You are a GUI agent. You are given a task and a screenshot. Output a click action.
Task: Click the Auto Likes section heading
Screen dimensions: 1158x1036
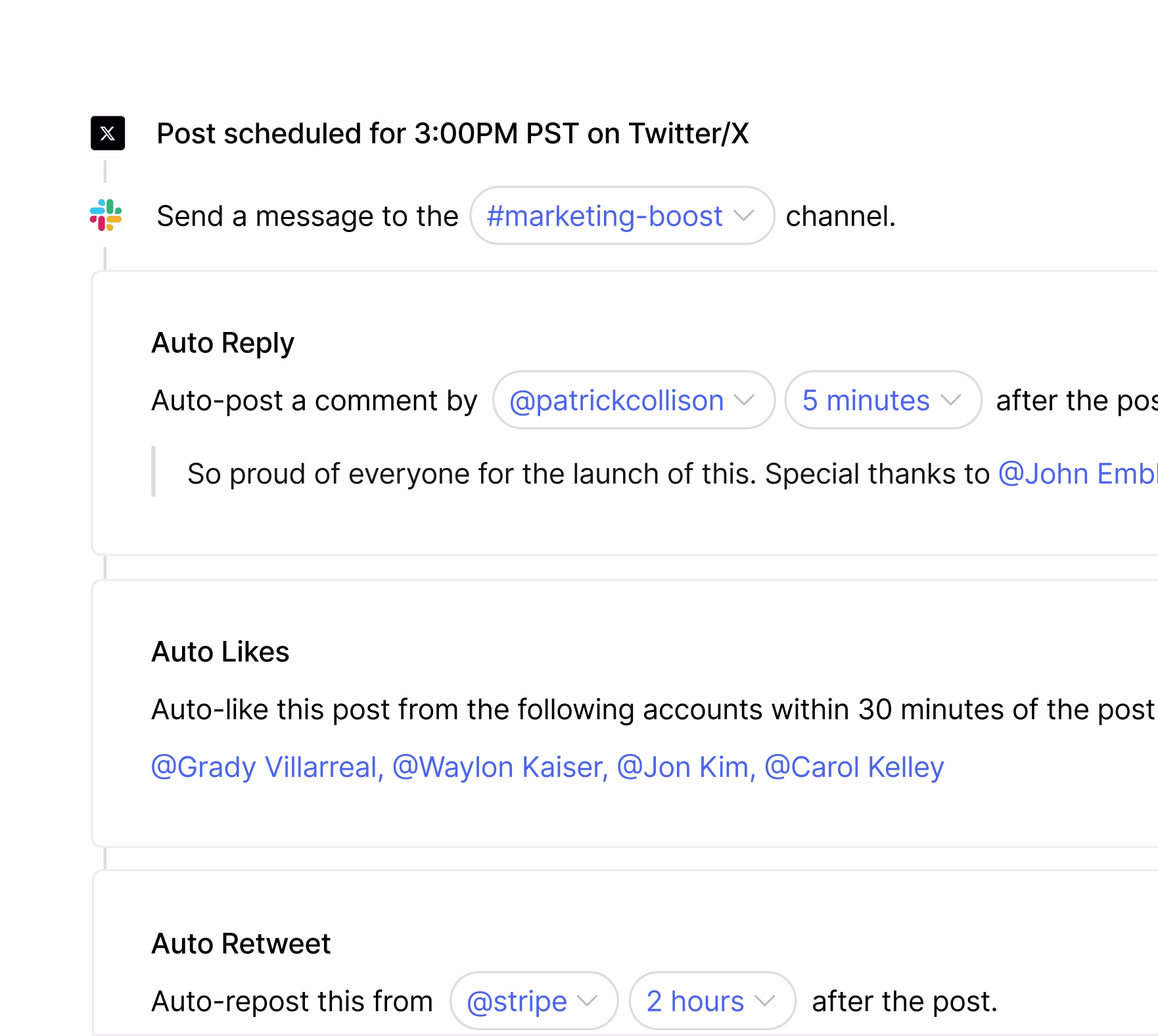(x=220, y=652)
